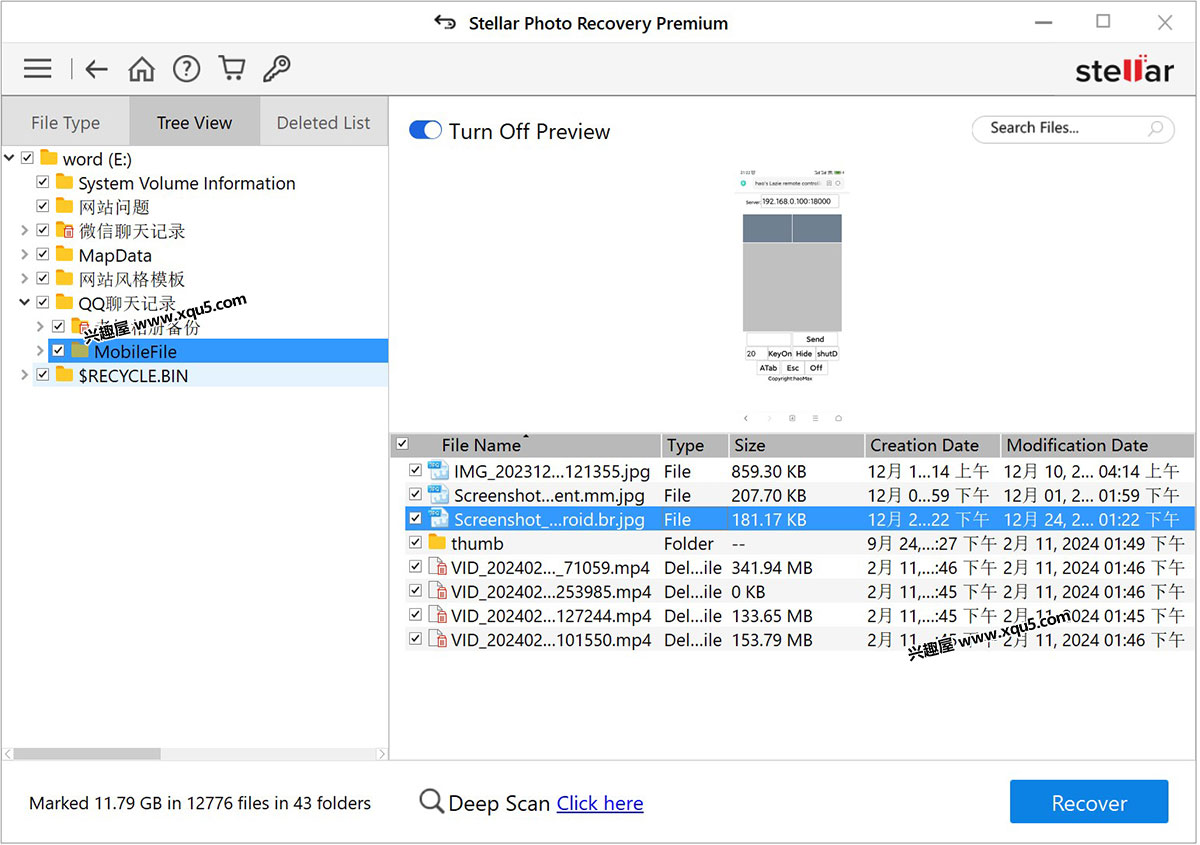Select the 网站风格模板 tree item

point(132,278)
